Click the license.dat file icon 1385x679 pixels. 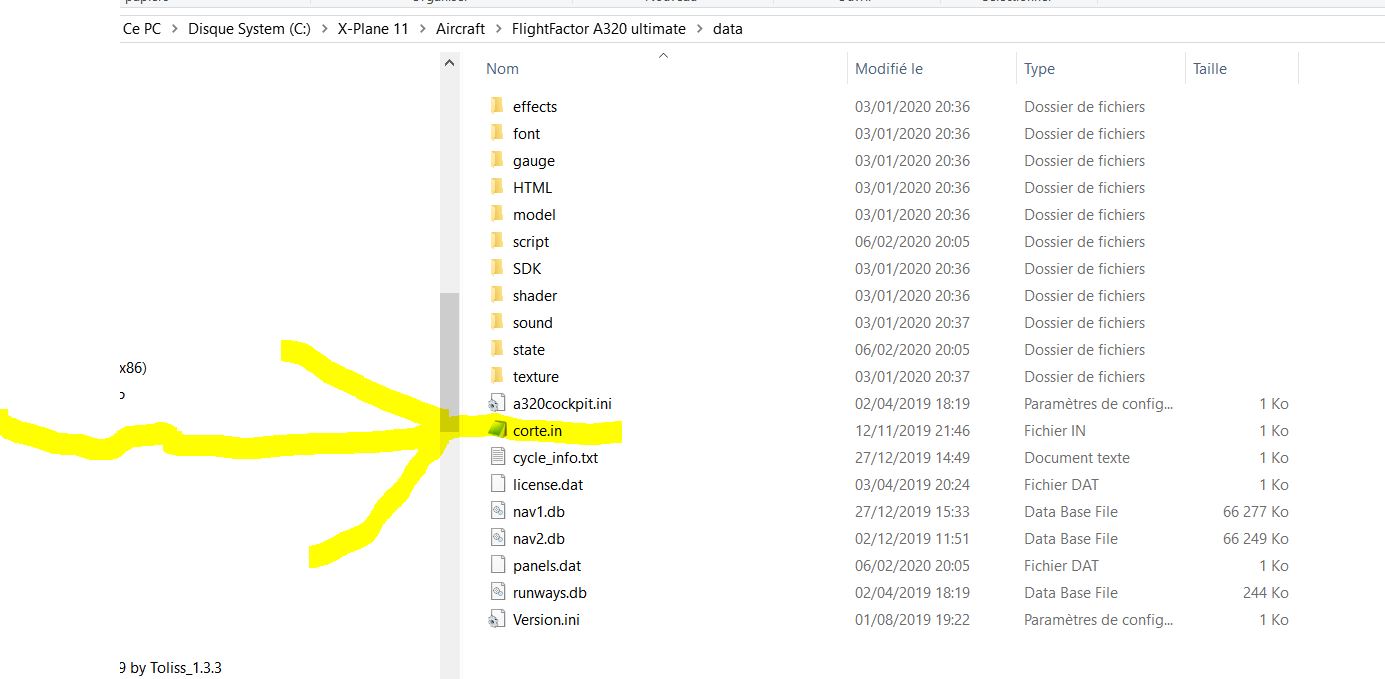click(498, 484)
